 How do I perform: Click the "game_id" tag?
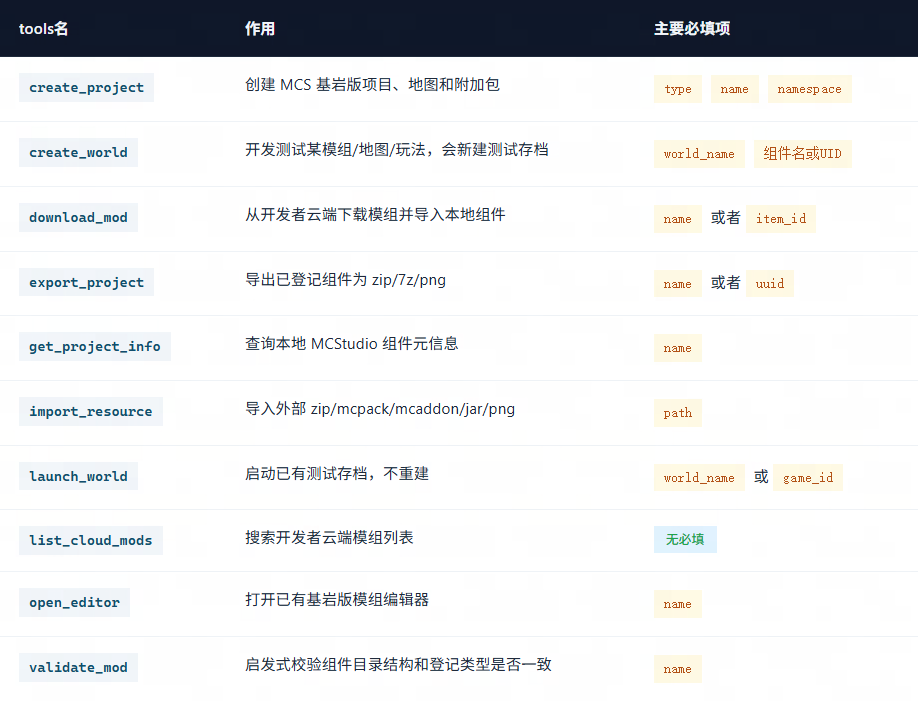[x=808, y=478]
